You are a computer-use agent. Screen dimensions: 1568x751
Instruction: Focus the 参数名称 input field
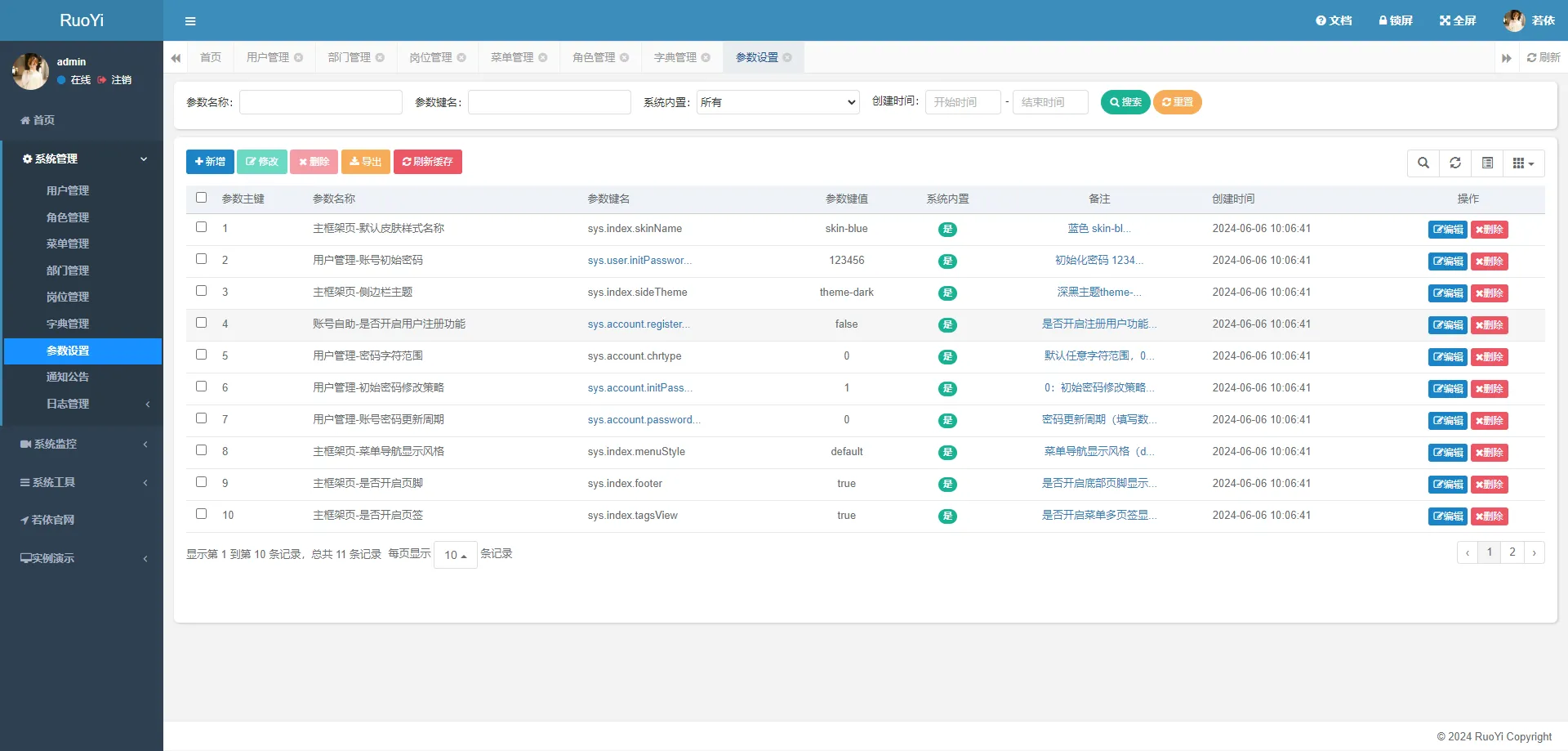(x=321, y=102)
